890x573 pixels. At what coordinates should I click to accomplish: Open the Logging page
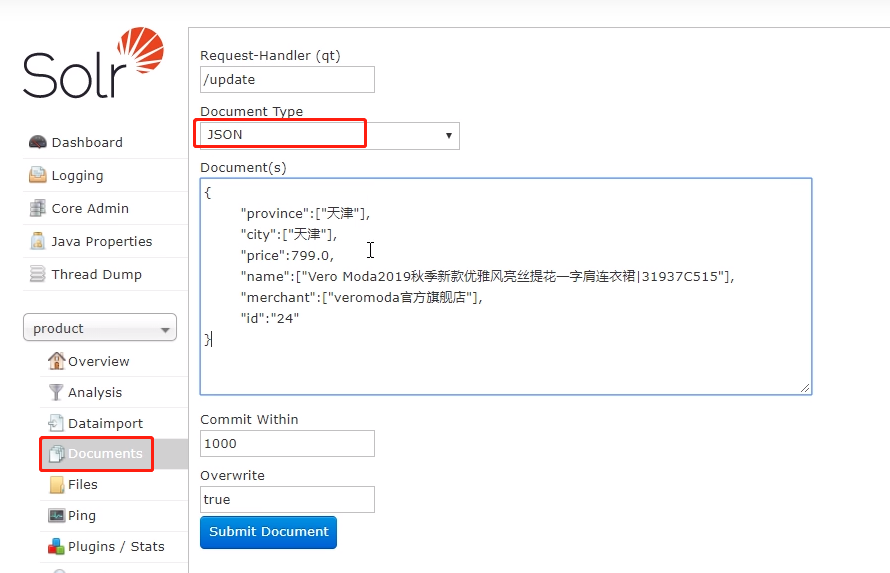click(77, 175)
